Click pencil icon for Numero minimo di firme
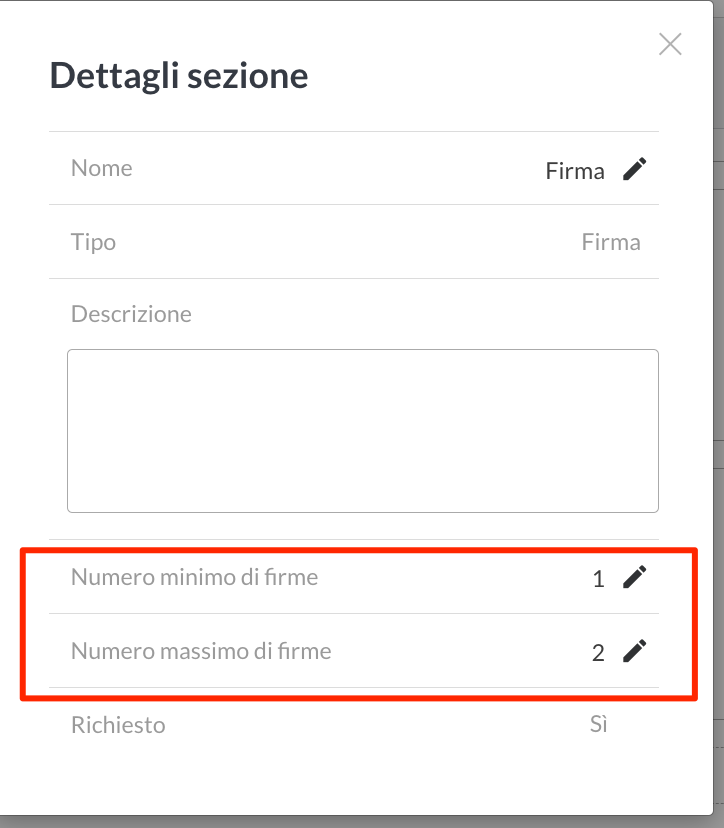724x828 pixels. point(634,577)
